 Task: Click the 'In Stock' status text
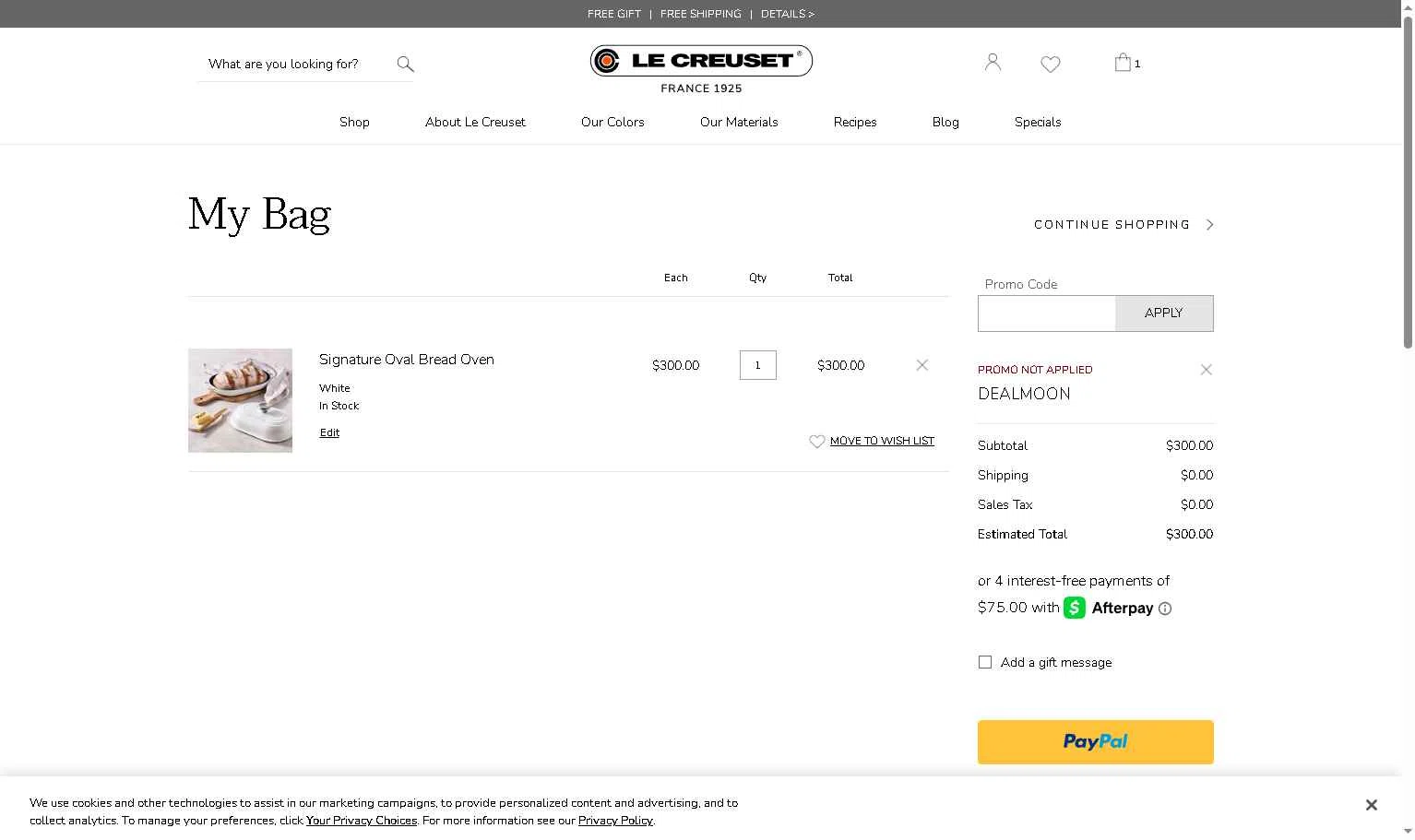[x=339, y=406]
